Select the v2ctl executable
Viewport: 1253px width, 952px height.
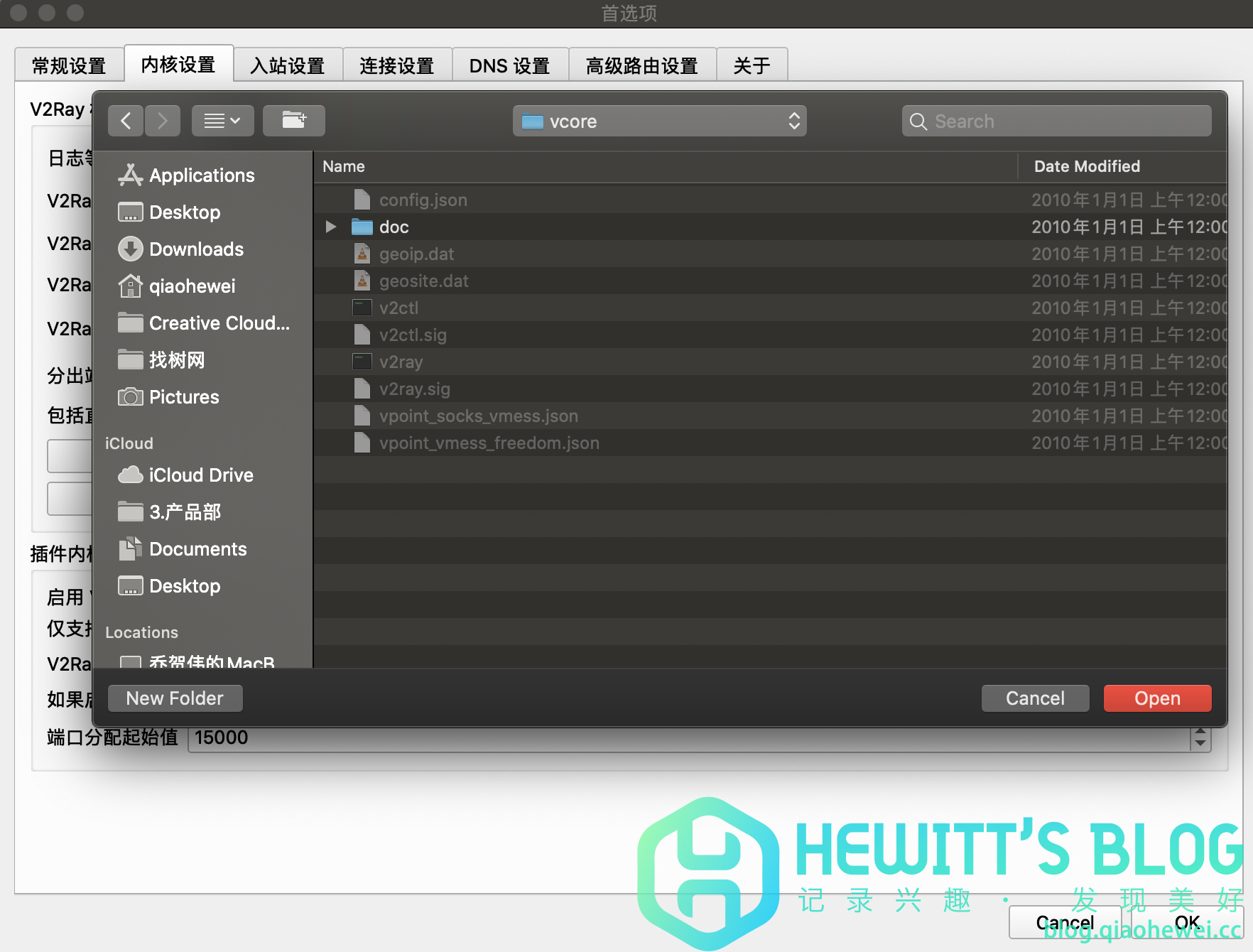[x=770, y=308]
